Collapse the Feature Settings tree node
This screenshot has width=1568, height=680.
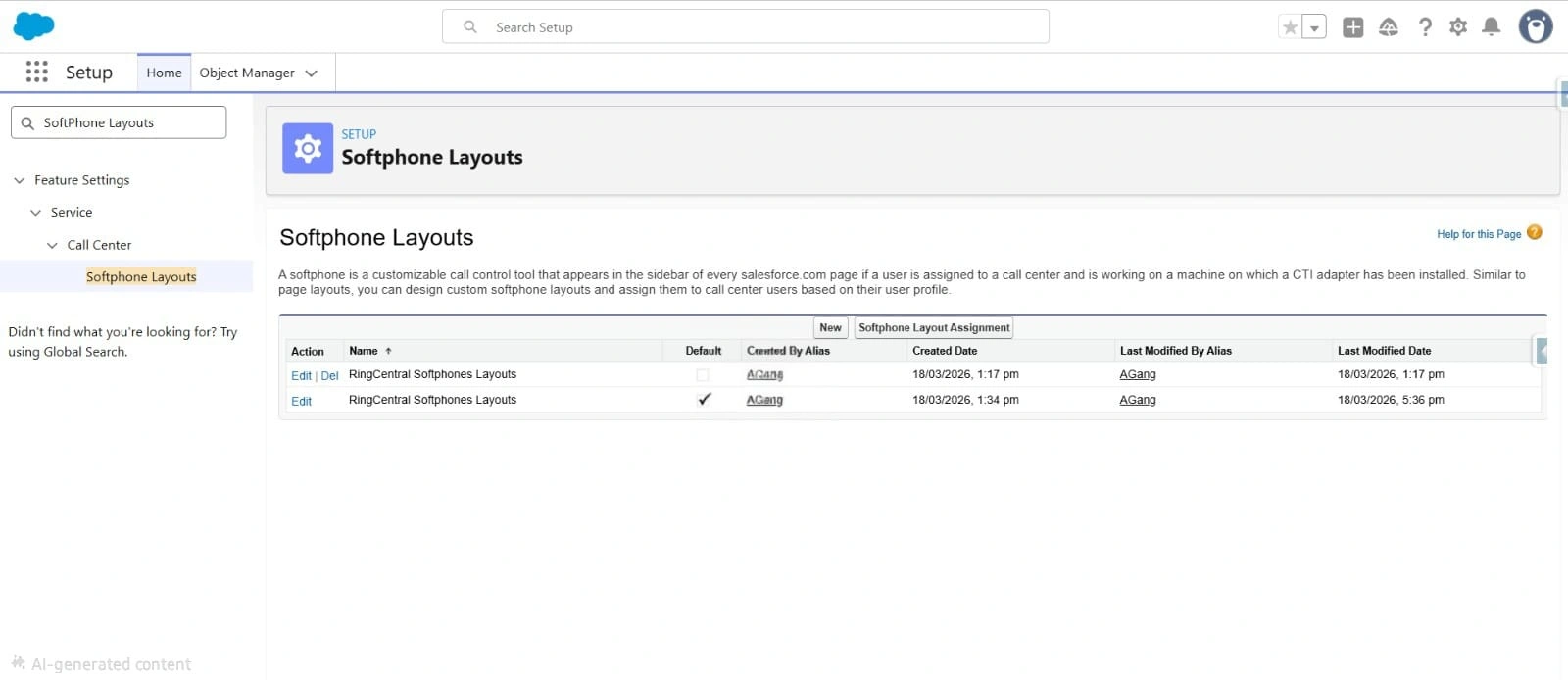(20, 180)
